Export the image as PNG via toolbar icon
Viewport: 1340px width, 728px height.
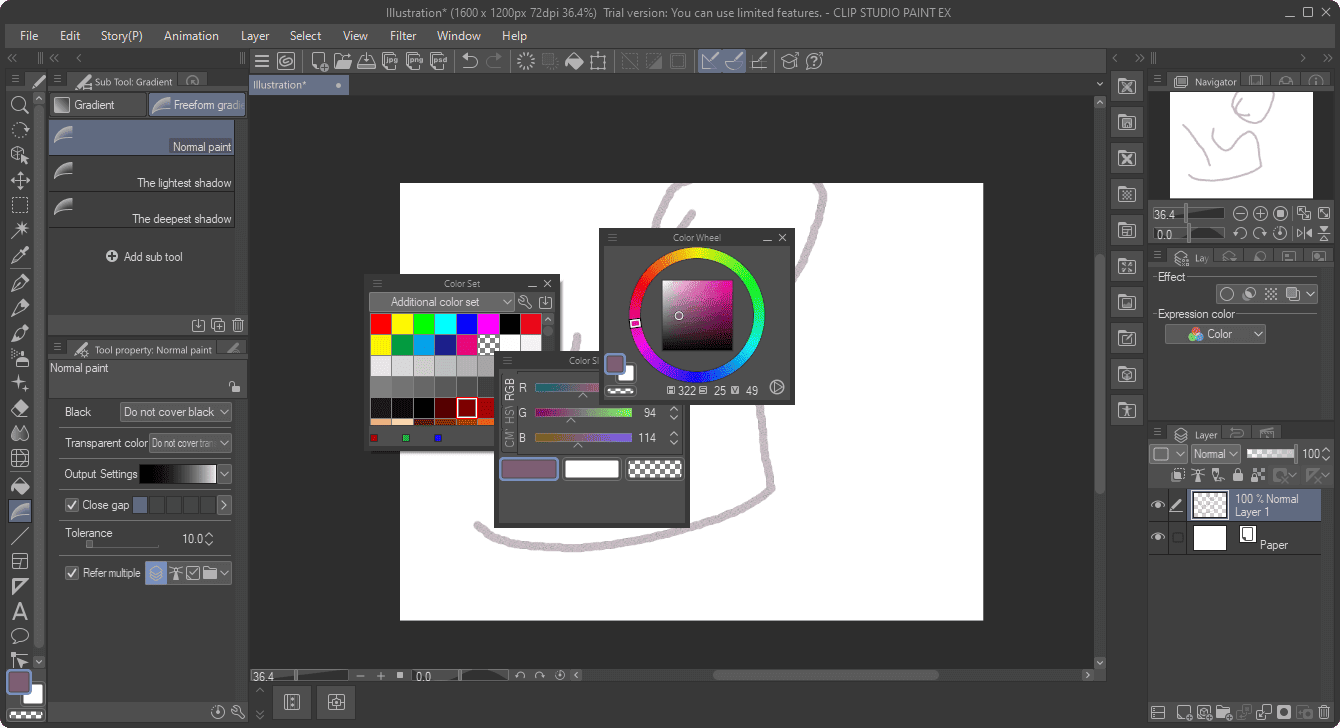pos(415,61)
